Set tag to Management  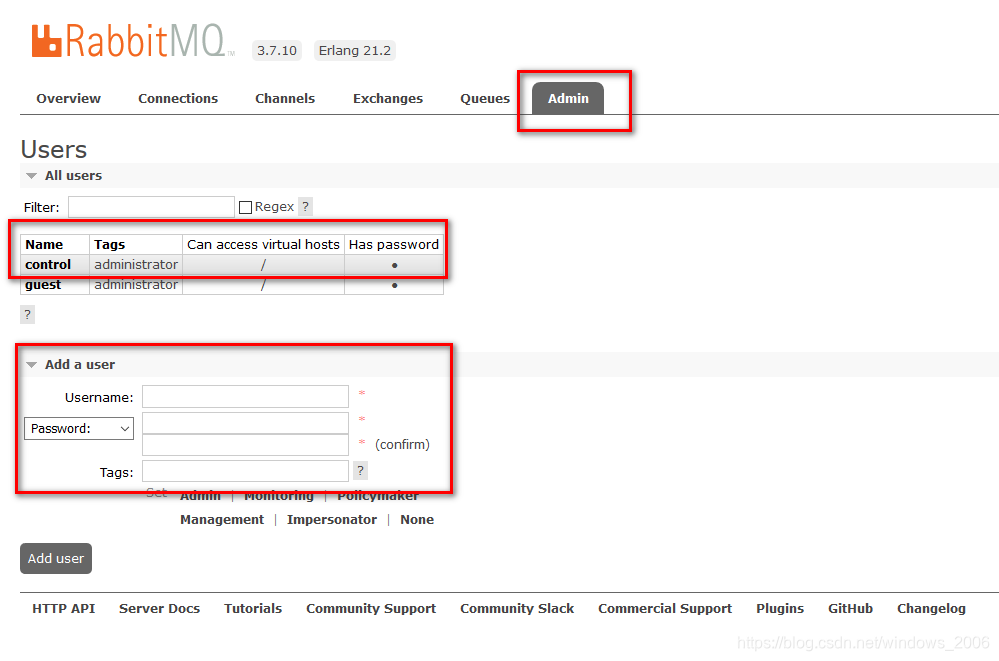pyautogui.click(x=222, y=519)
